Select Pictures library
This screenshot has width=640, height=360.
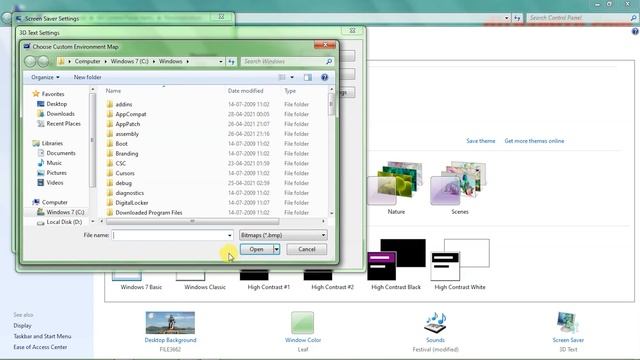(x=56, y=173)
